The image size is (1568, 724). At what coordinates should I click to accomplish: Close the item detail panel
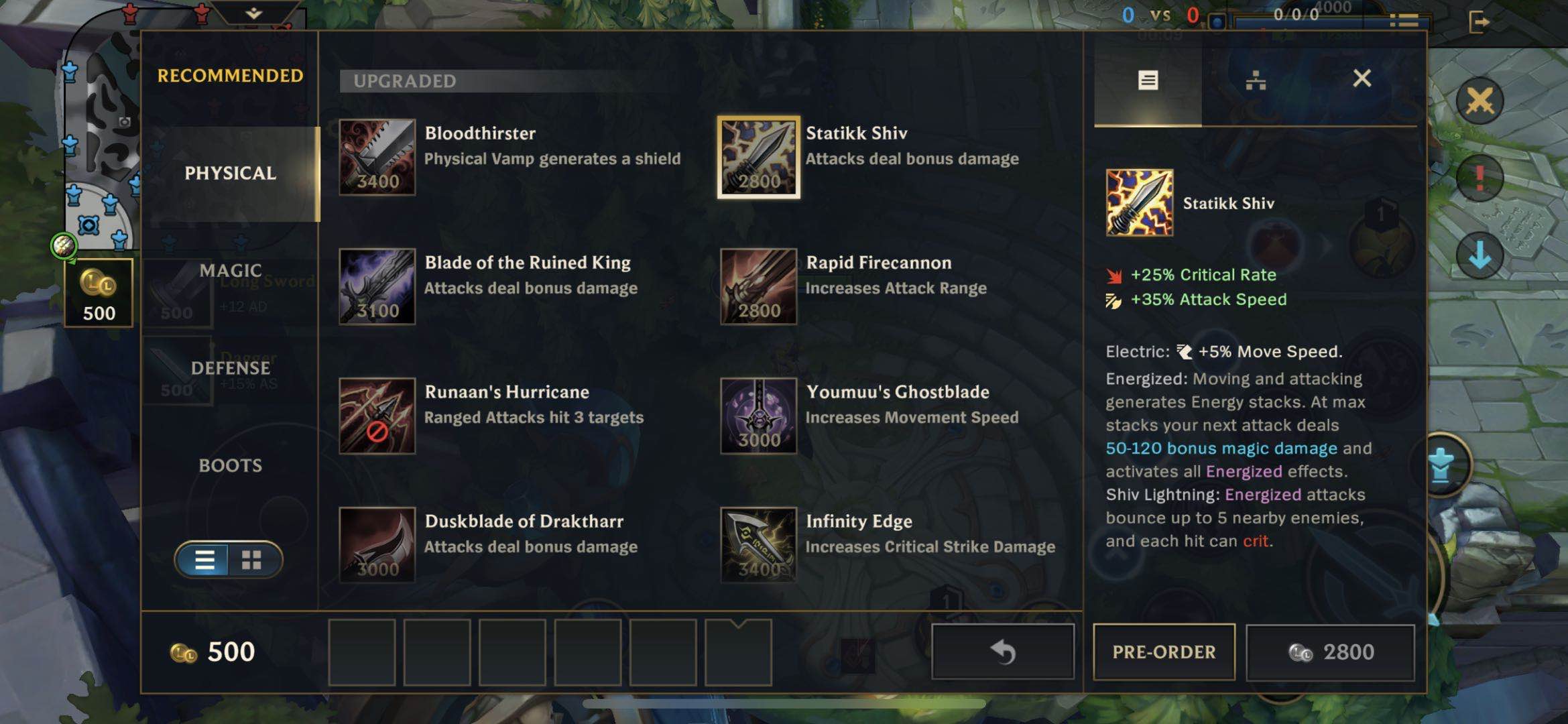[x=1362, y=78]
